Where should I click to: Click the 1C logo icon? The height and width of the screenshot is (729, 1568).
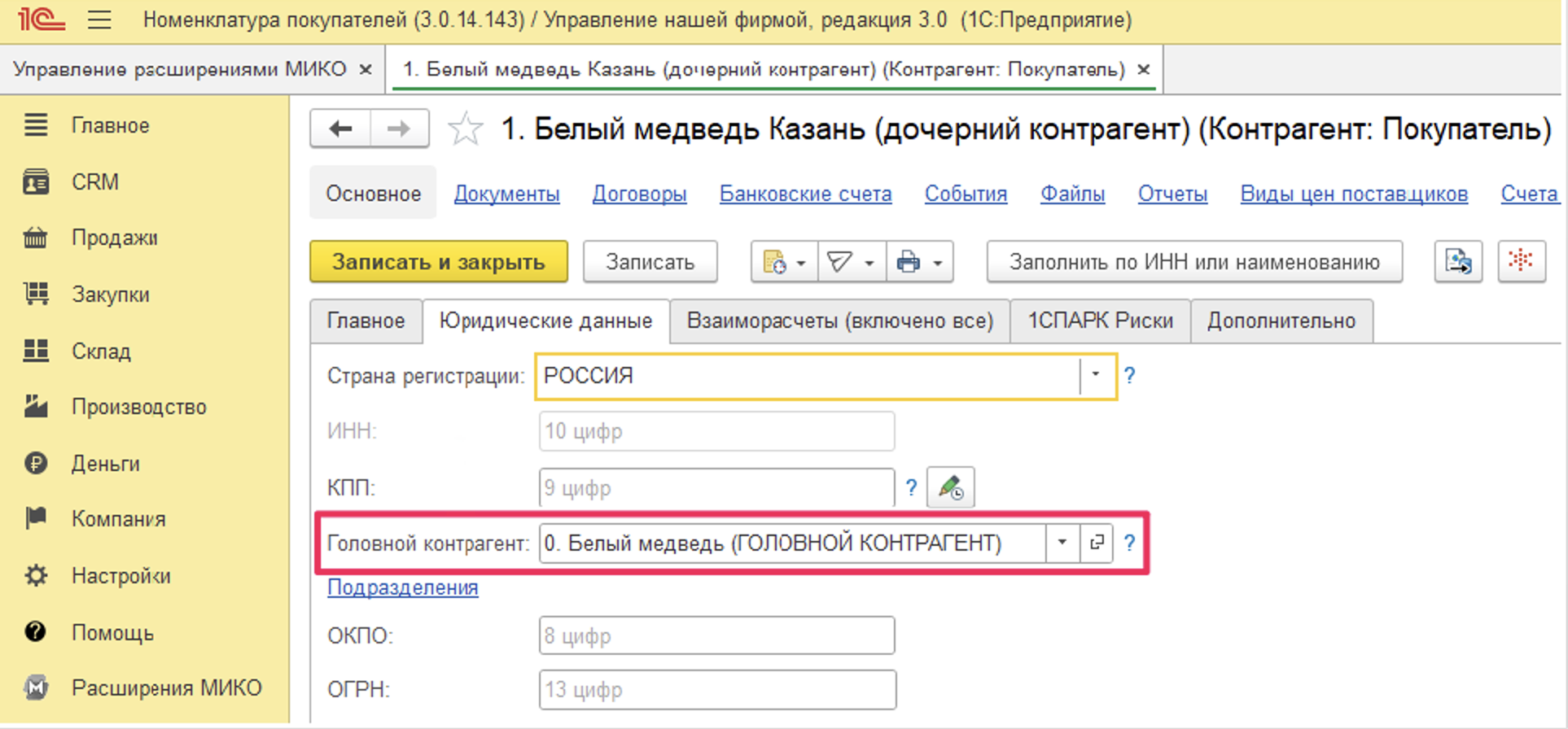click(41, 19)
